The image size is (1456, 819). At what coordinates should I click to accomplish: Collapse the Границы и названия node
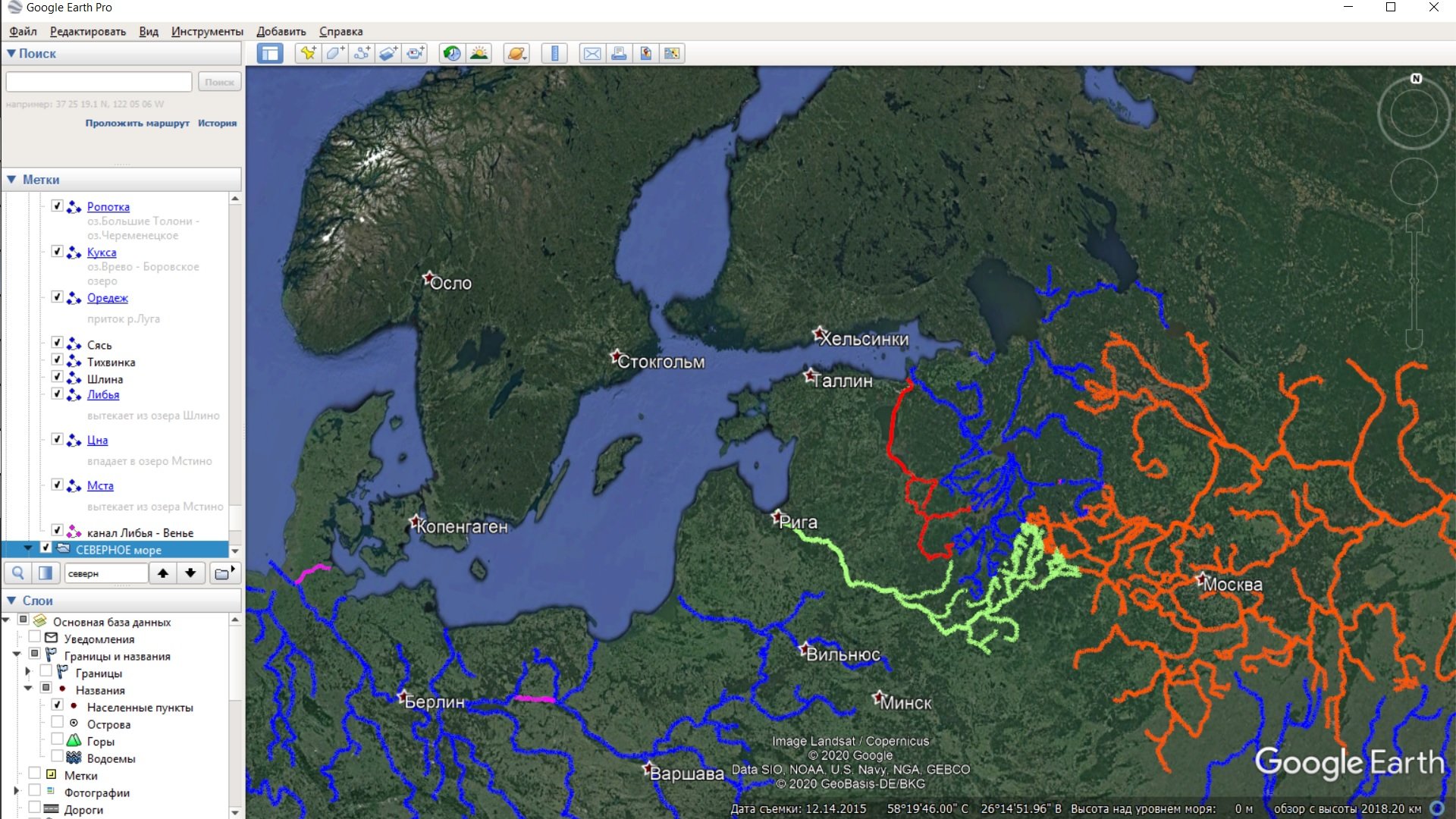(x=17, y=654)
